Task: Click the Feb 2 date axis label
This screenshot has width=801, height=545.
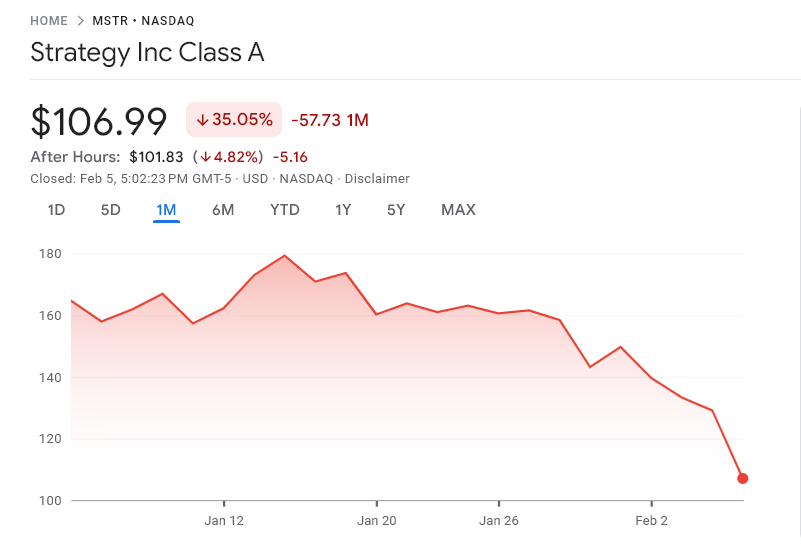Action: click(651, 521)
